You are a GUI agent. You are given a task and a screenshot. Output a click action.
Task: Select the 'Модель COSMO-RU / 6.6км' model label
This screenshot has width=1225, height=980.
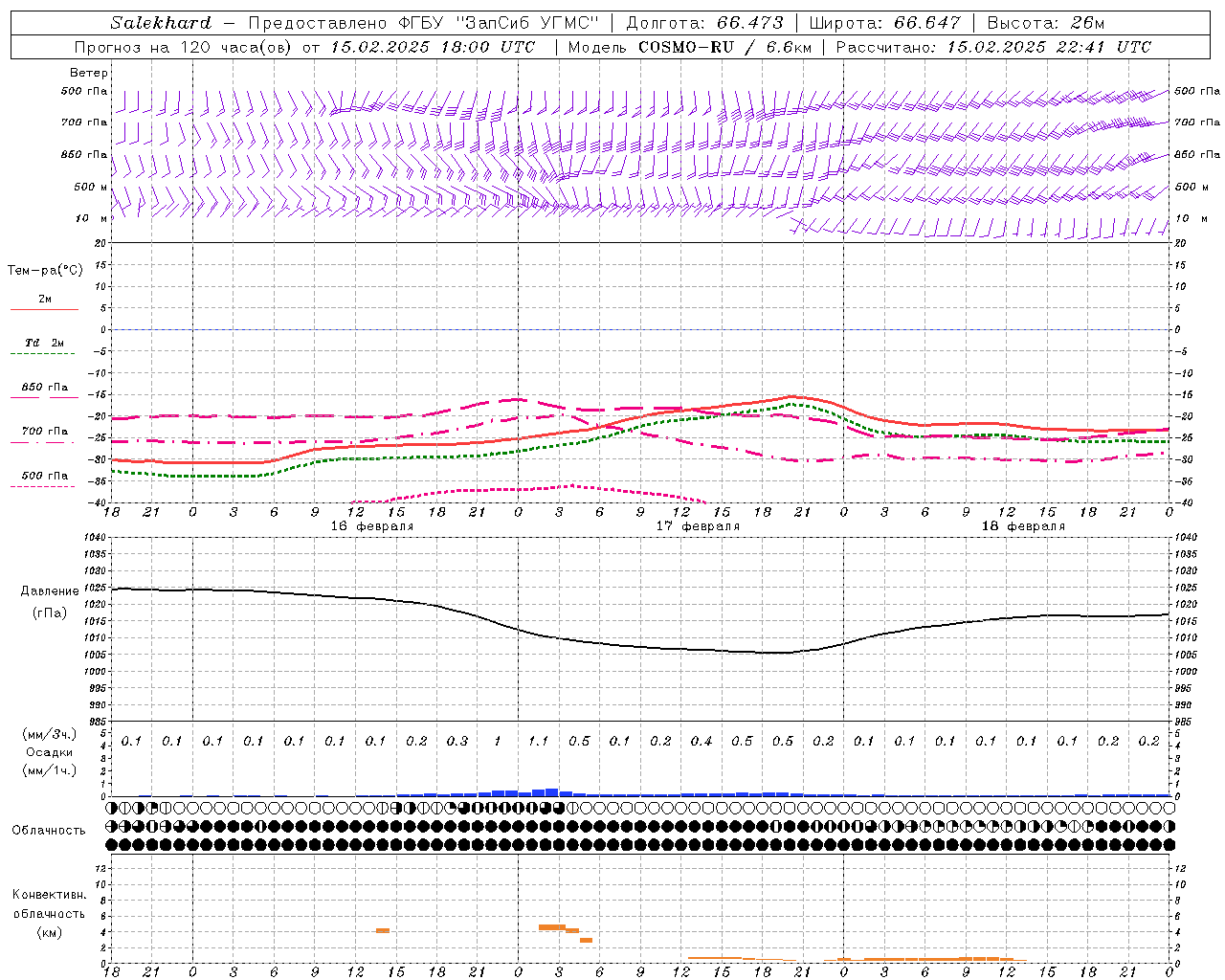tap(689, 47)
